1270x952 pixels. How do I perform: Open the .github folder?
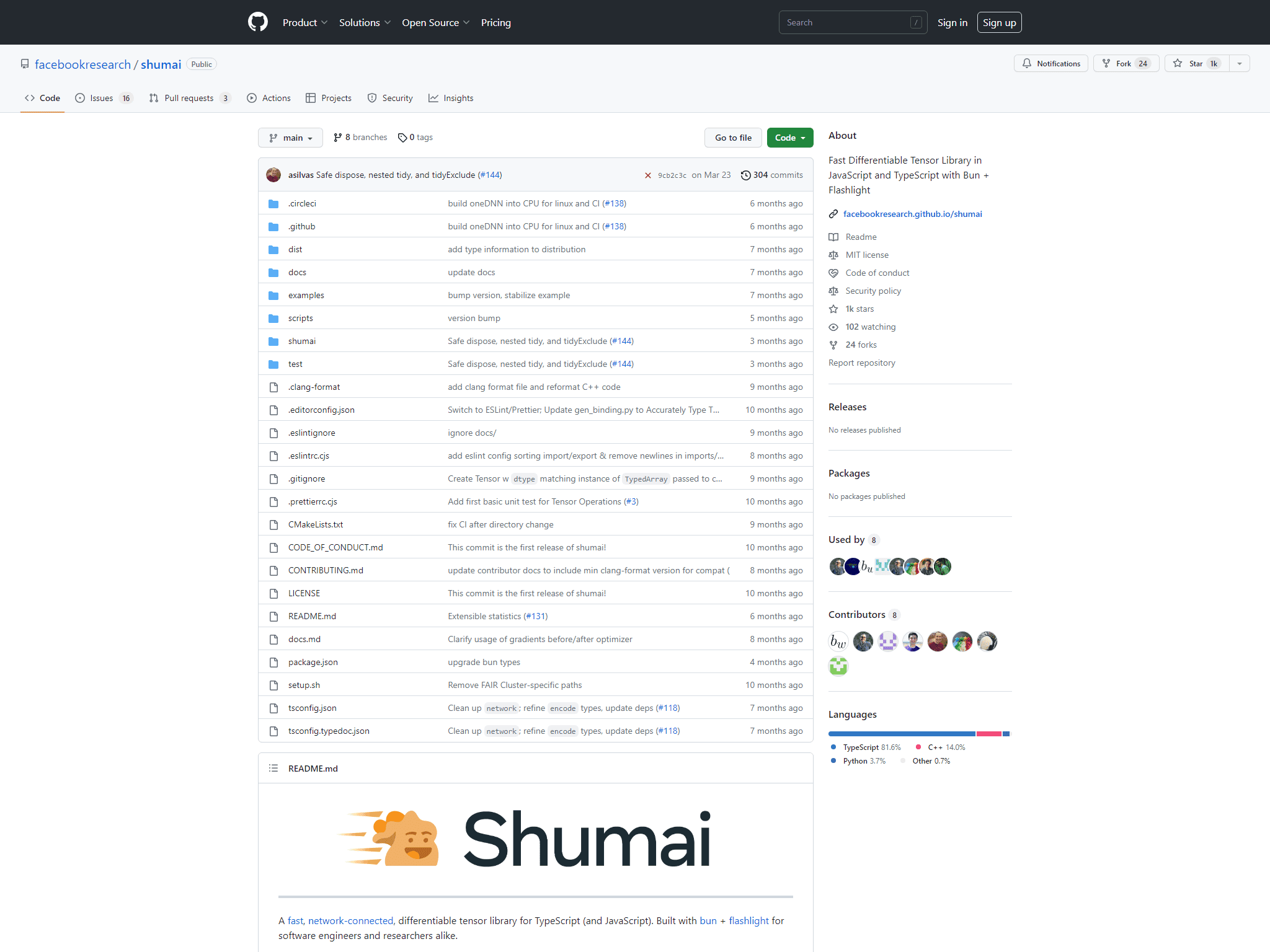(x=301, y=226)
